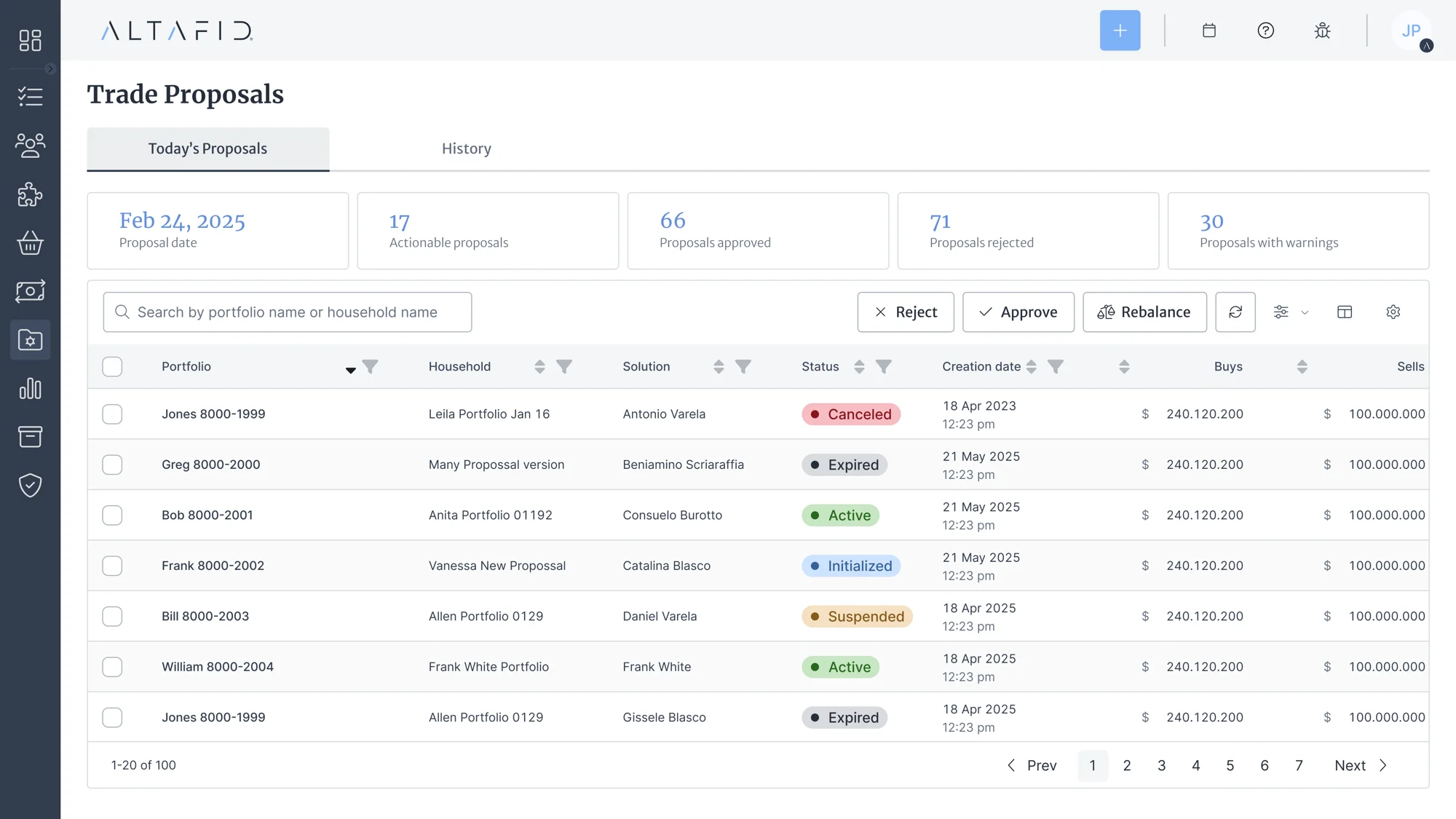Focus the portfolio name search field
Viewport: 1456px width, 819px height.
coord(288,312)
